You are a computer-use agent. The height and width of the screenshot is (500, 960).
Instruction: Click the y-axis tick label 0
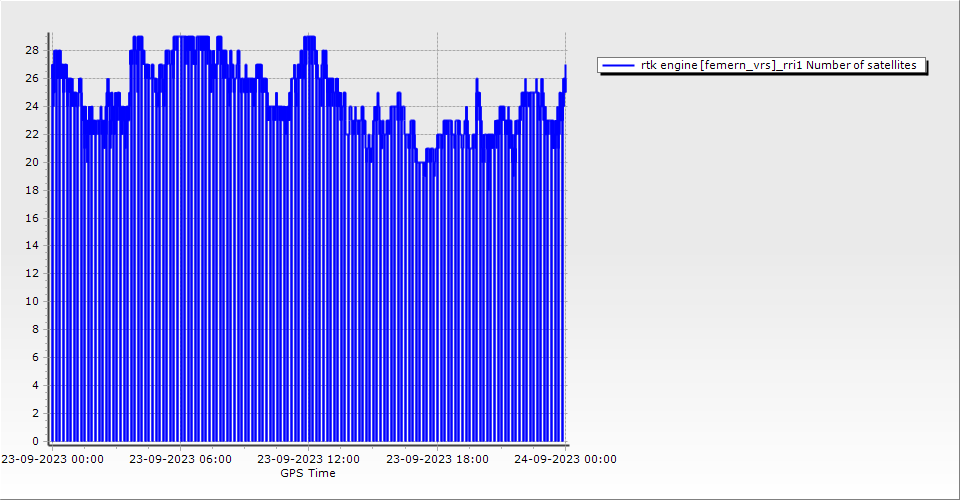pos(35,441)
